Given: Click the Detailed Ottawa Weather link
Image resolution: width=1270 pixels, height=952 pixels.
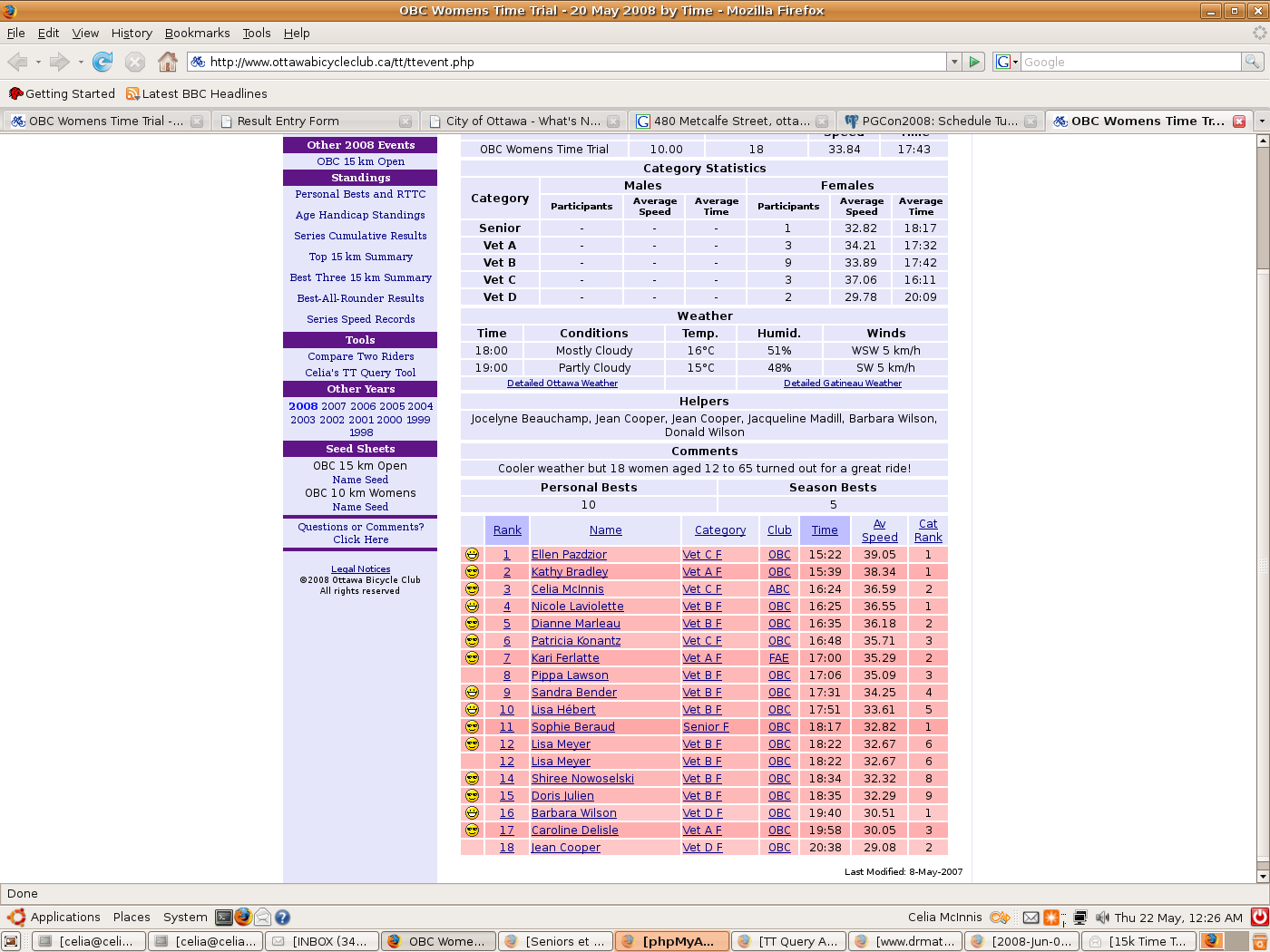Looking at the screenshot, I should click(x=562, y=384).
